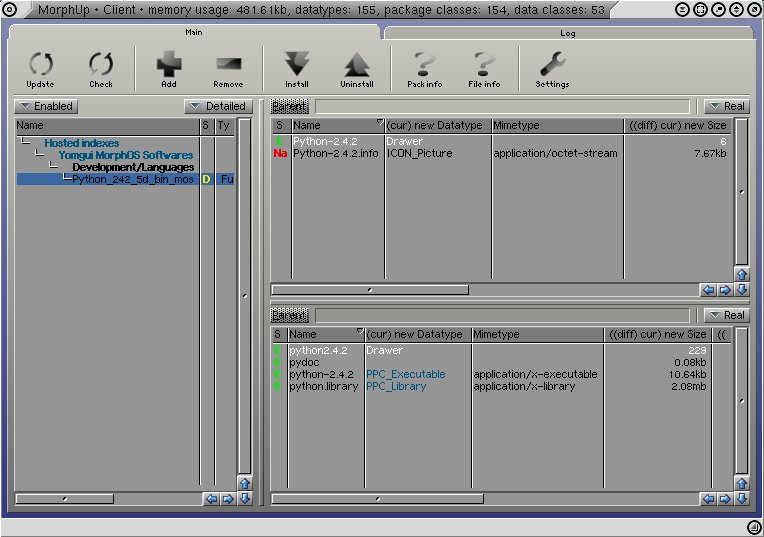Click the package tree left arrow
This screenshot has width=764, height=537.
[211, 499]
